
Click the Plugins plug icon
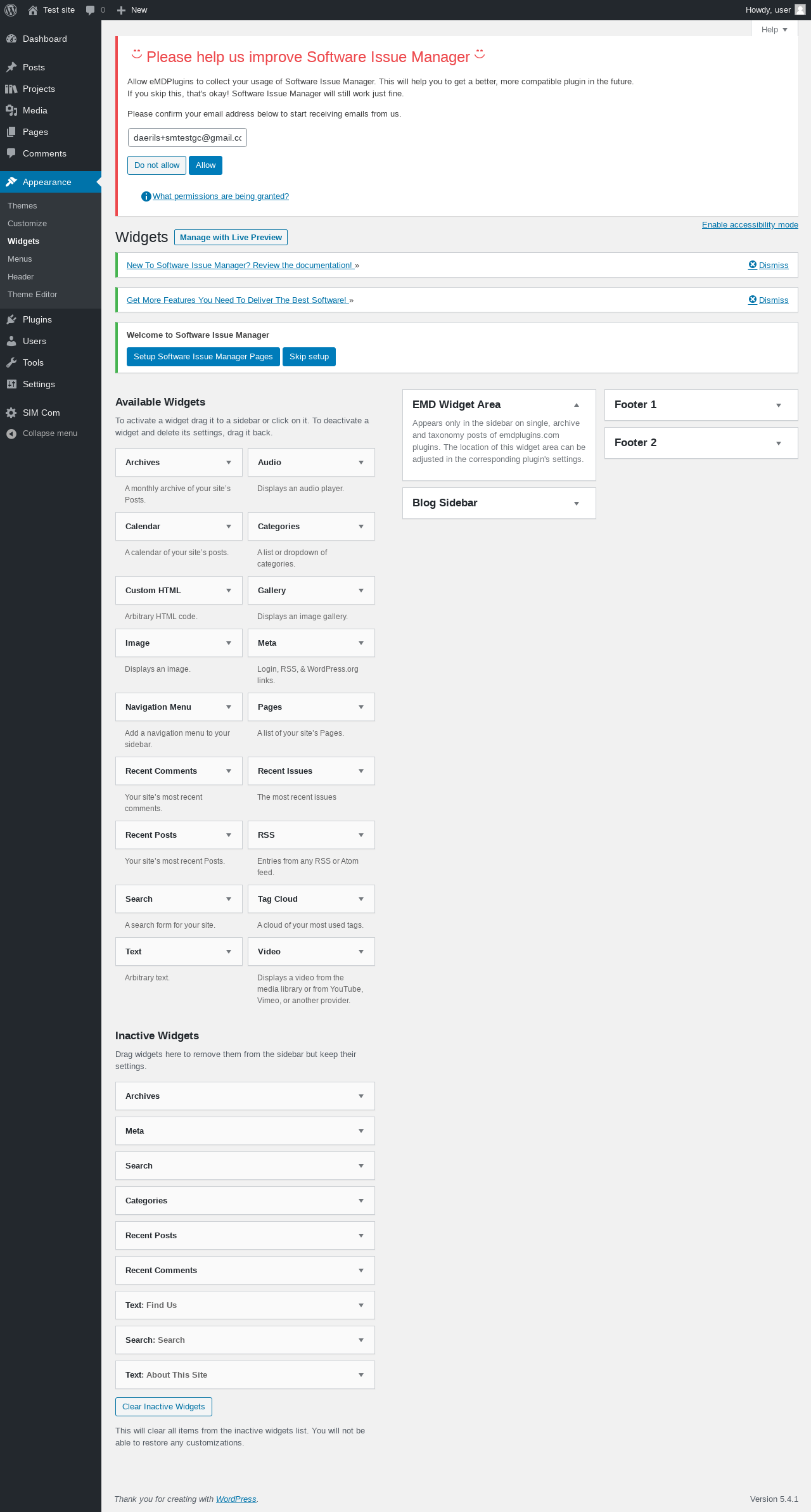pos(11,319)
